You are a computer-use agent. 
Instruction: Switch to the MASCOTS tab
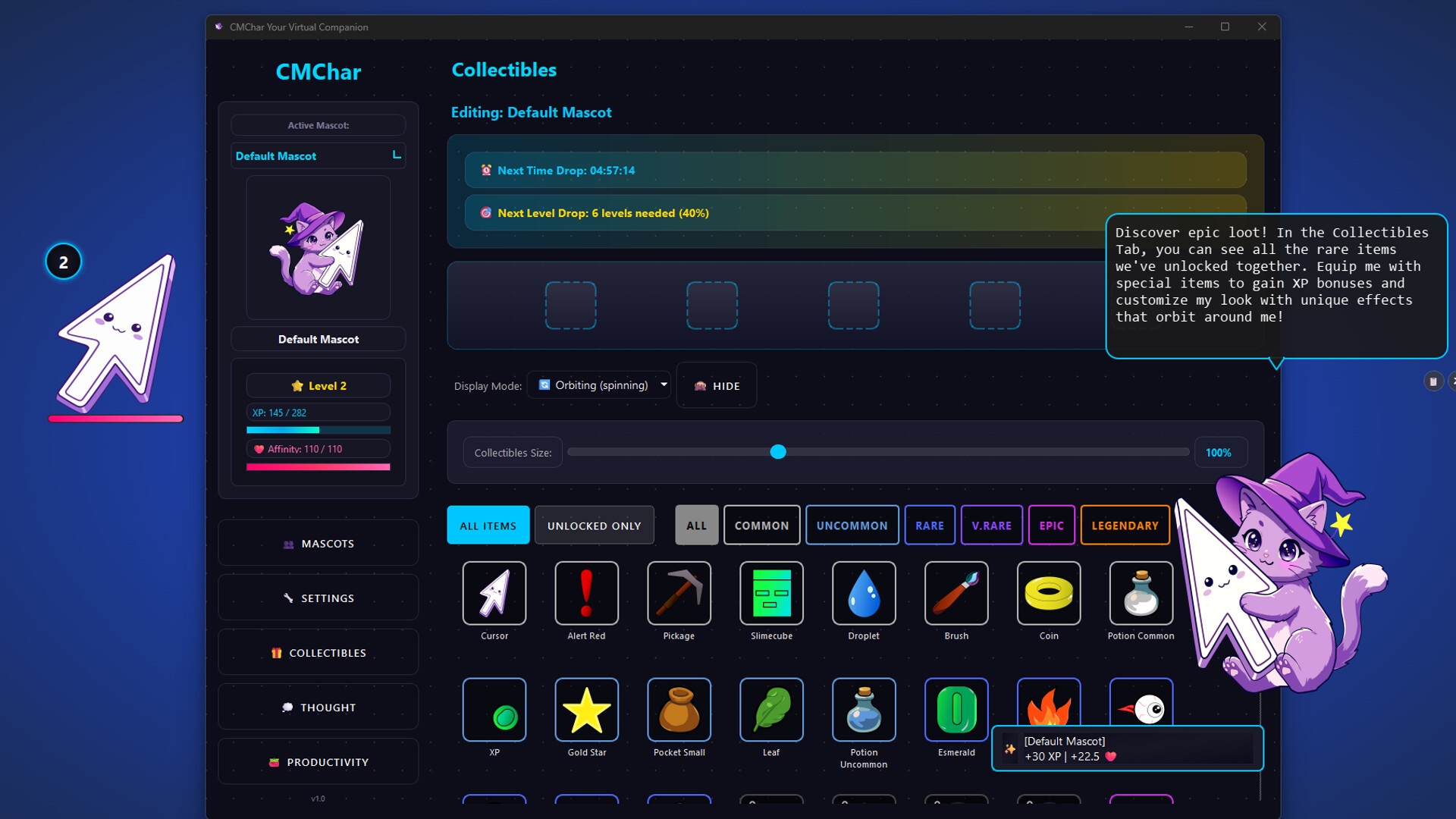[x=318, y=543]
